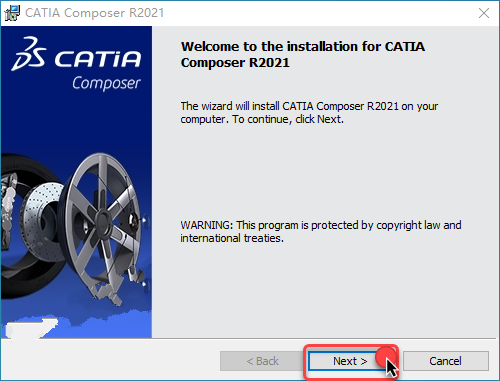Click the 'Welcome to the installation for CATIA' heading
This screenshot has width=500, height=381.
point(303,54)
